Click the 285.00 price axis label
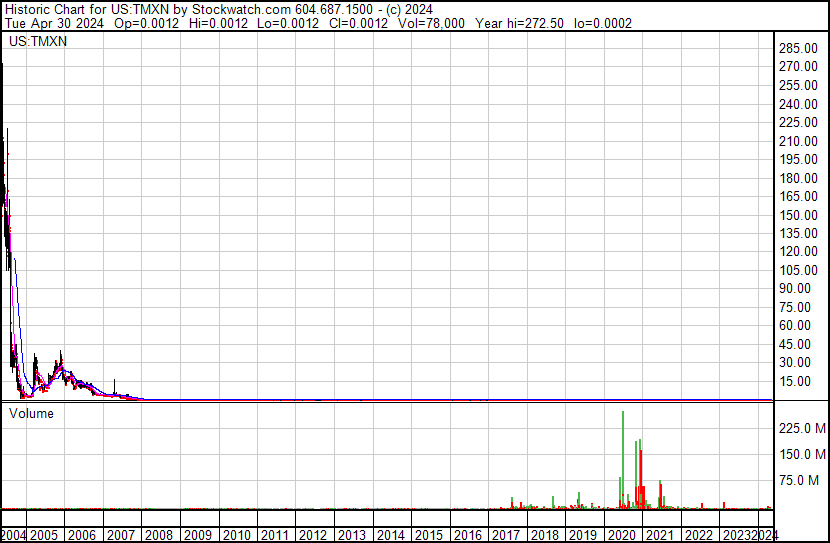This screenshot has width=830, height=543. [800, 48]
